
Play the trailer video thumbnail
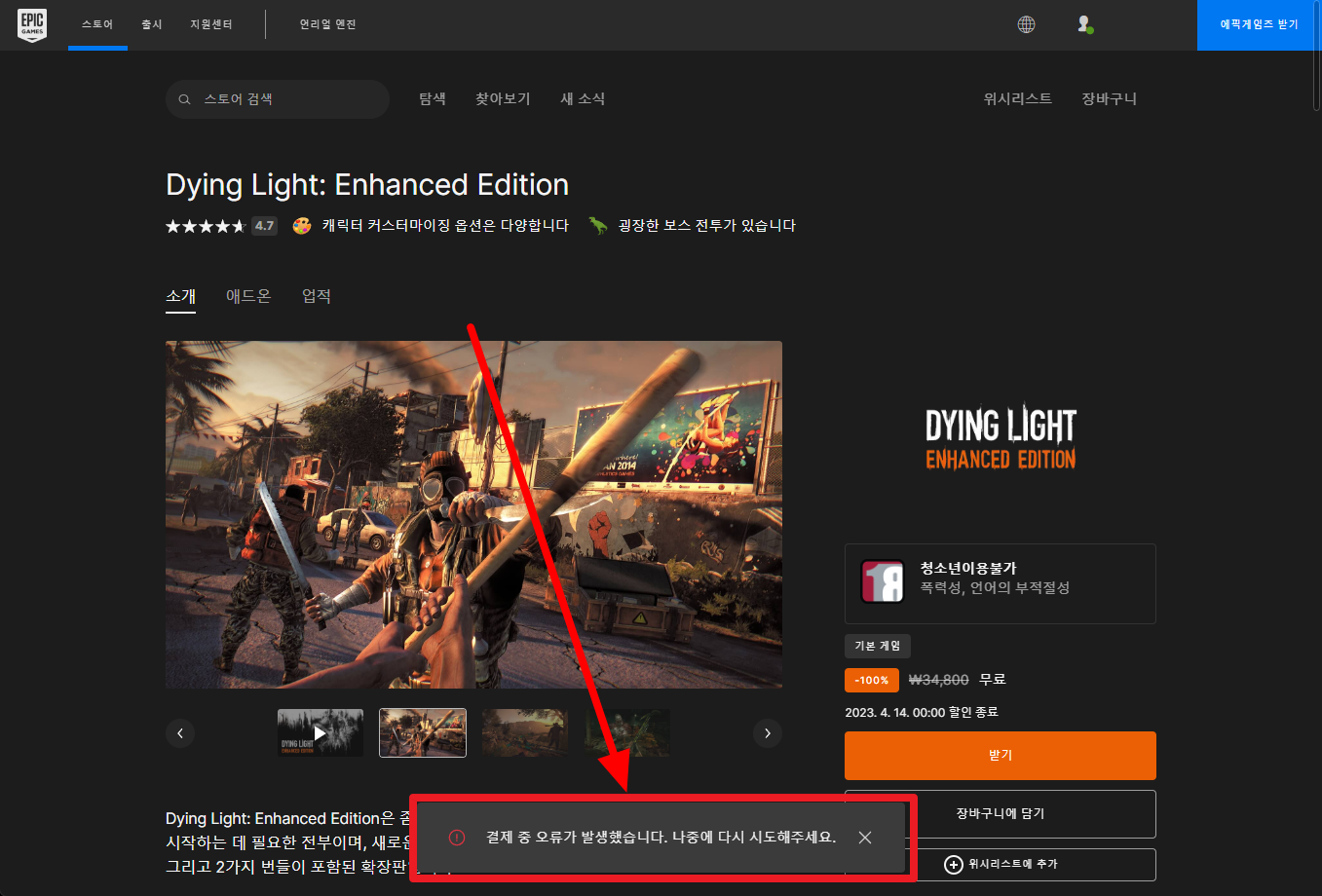(x=321, y=733)
